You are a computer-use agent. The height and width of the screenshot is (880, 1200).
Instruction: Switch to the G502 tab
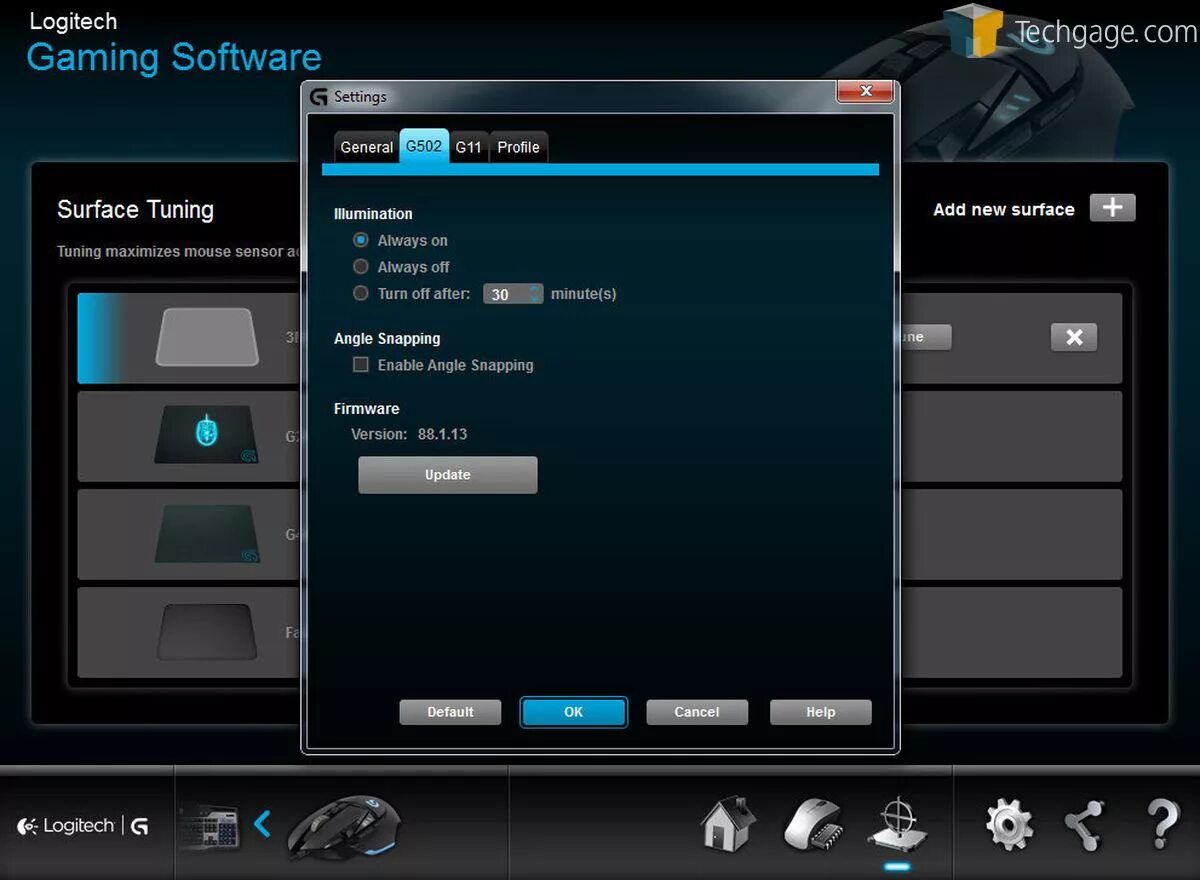[x=424, y=146]
